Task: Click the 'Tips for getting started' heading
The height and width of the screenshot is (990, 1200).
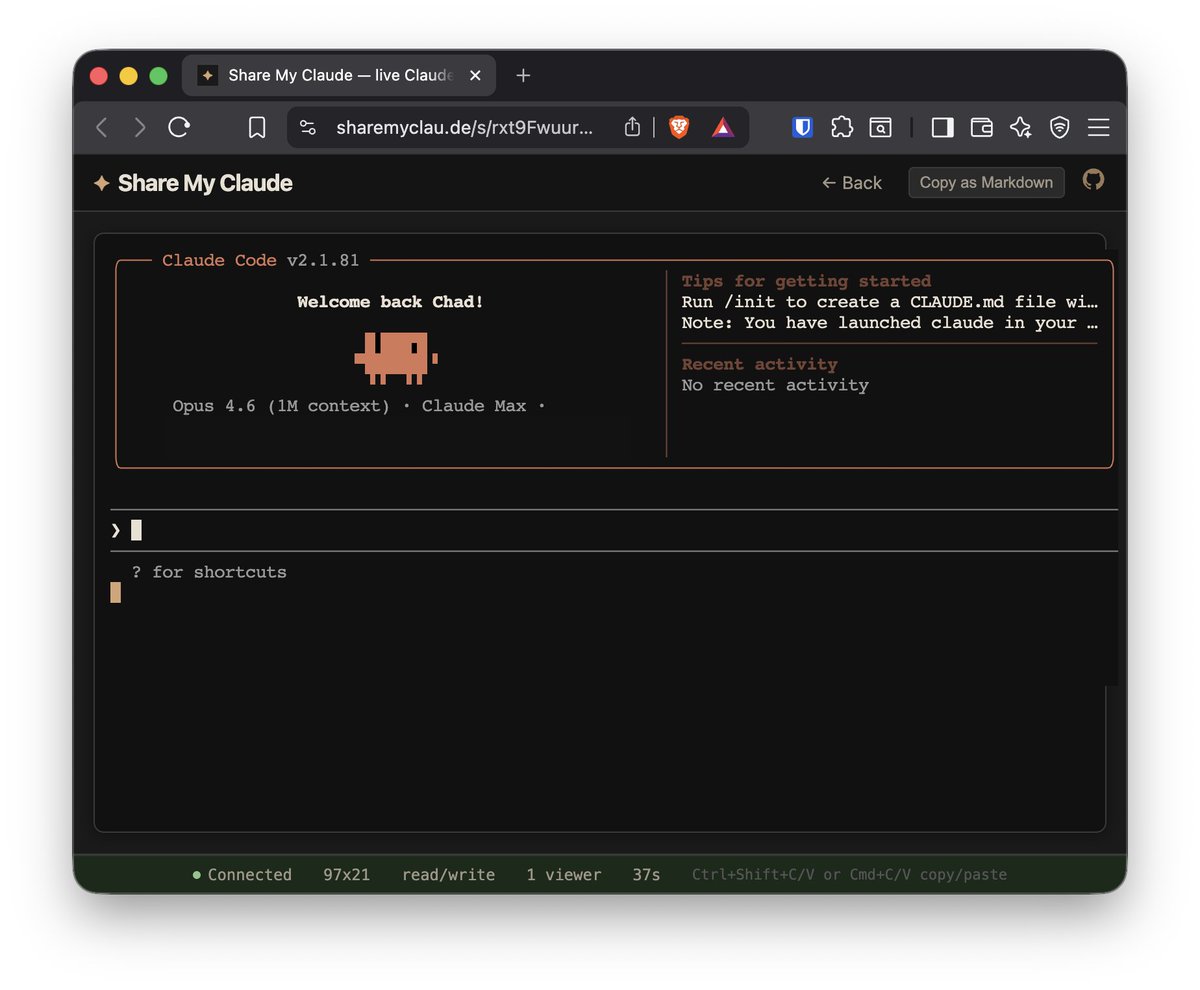Action: 806,281
